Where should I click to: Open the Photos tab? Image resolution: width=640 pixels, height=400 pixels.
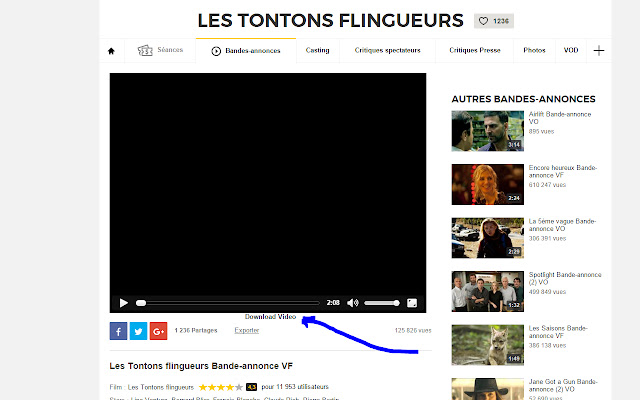(535, 50)
